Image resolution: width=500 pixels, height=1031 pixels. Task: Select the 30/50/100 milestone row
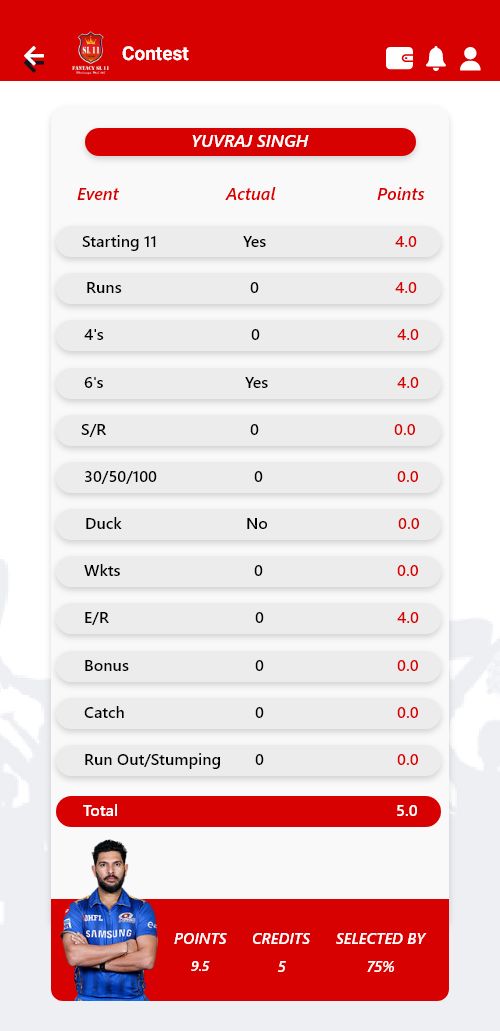tap(248, 477)
